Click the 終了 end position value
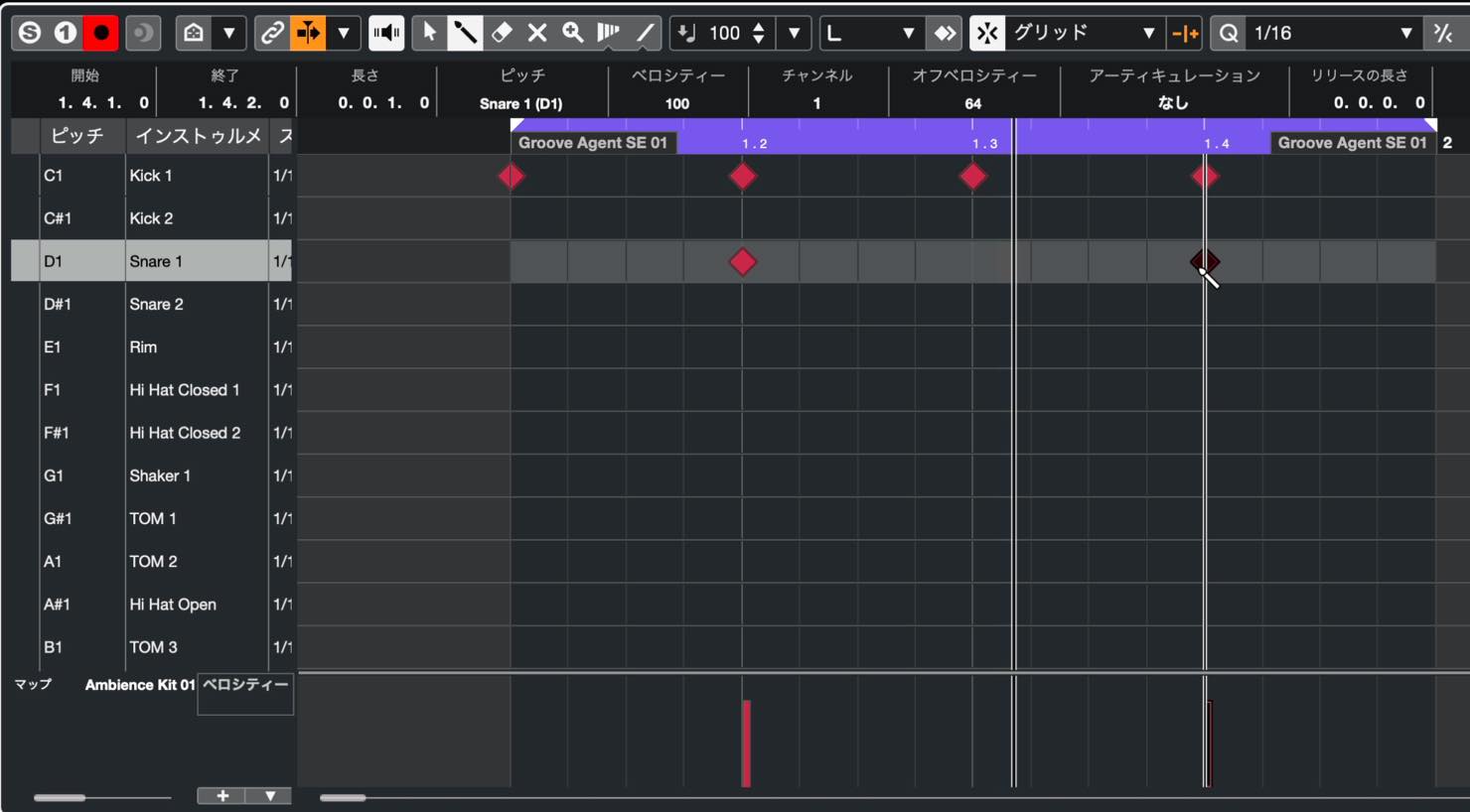Screen dimensions: 1470x812 pyautogui.click(x=243, y=102)
